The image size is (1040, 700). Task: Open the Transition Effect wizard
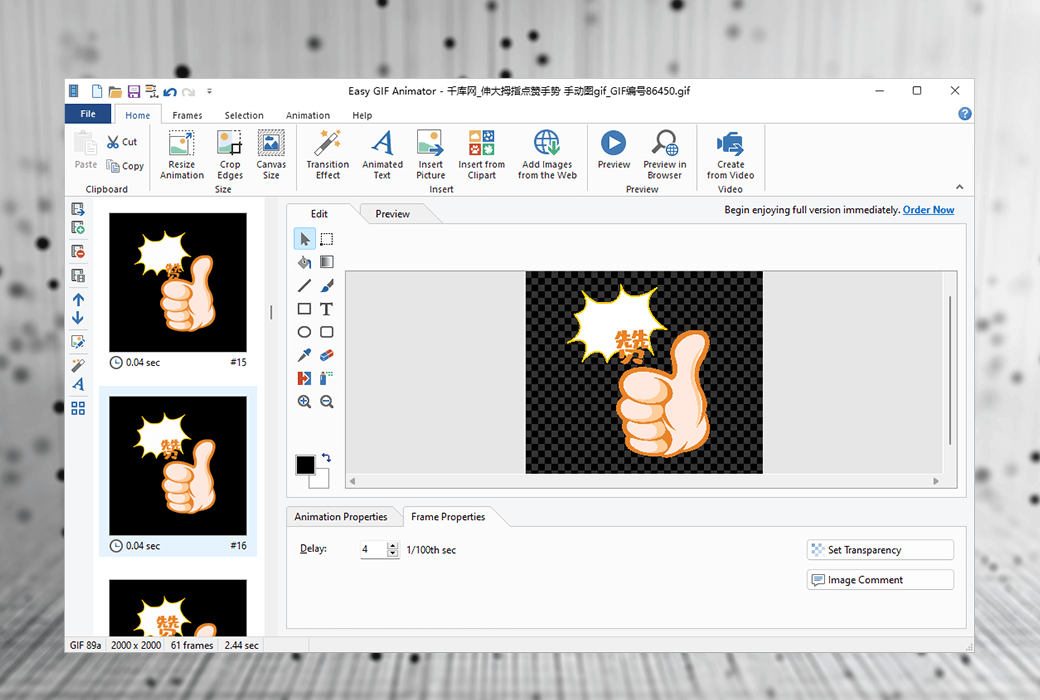327,155
